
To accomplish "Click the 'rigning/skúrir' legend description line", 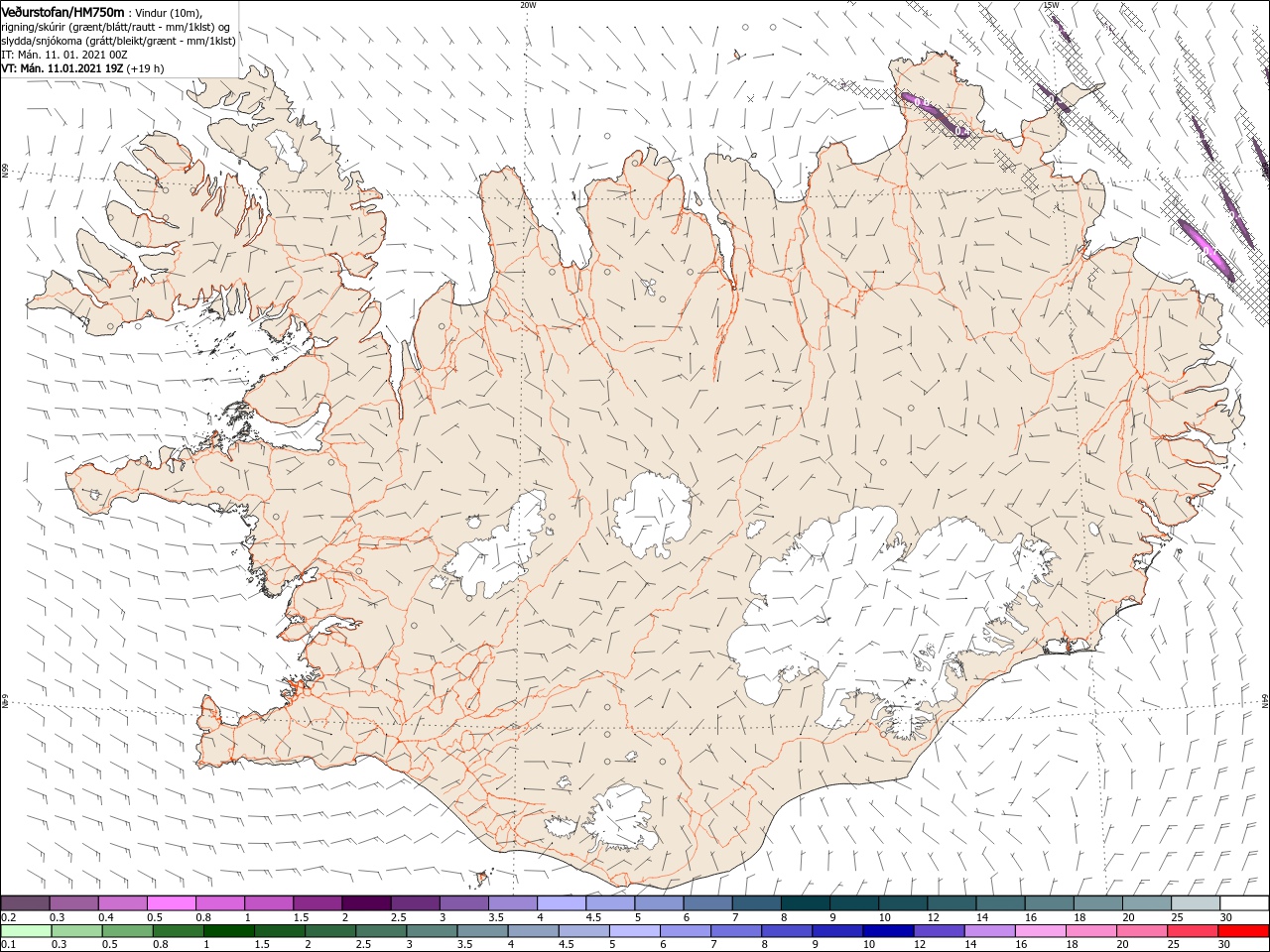I will tap(118, 27).
